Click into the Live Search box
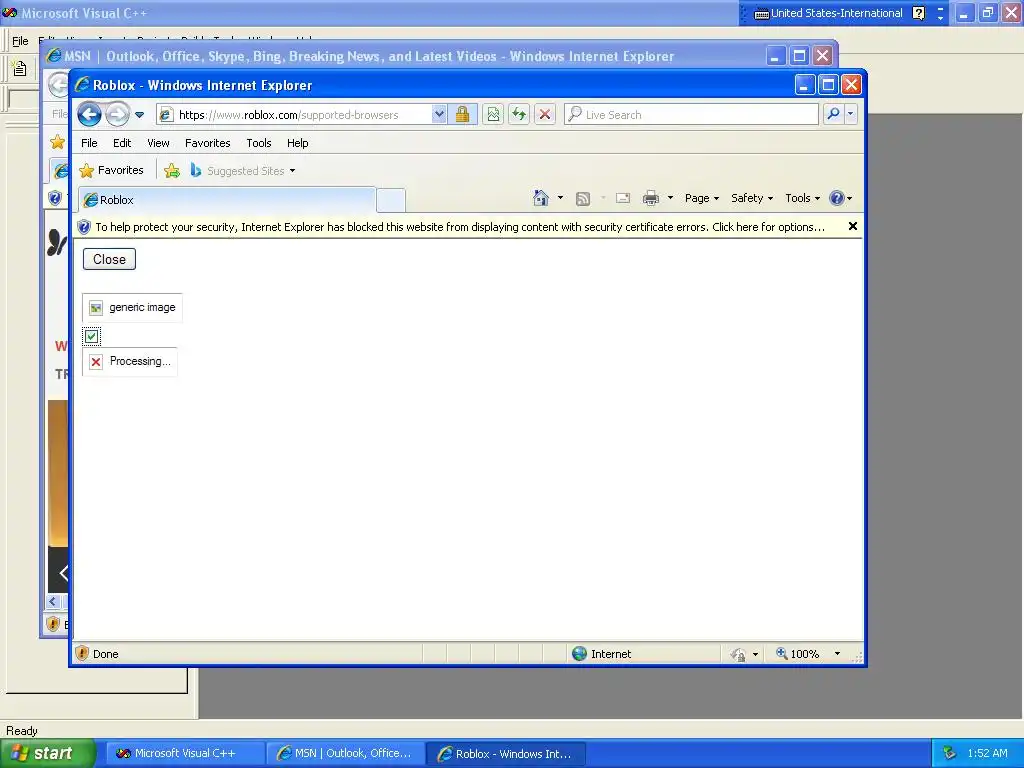This screenshot has height=768, width=1024. point(692,115)
